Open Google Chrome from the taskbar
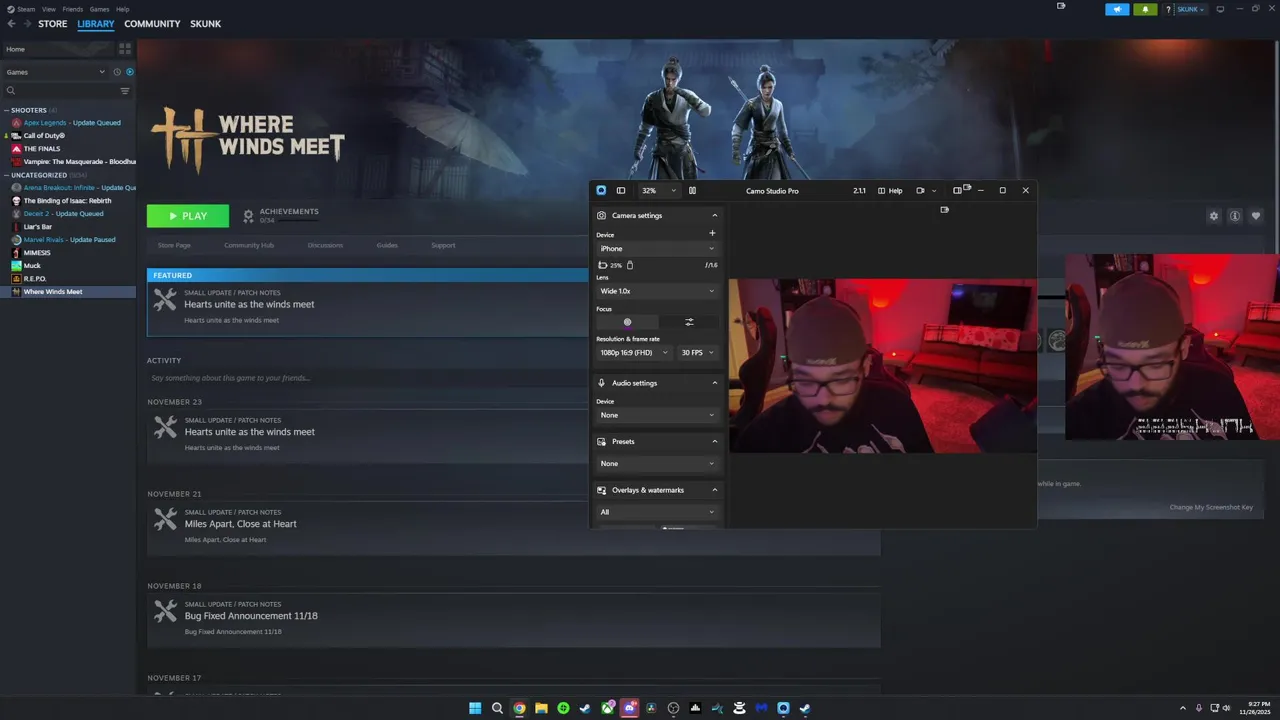Image resolution: width=1280 pixels, height=720 pixels. [519, 708]
